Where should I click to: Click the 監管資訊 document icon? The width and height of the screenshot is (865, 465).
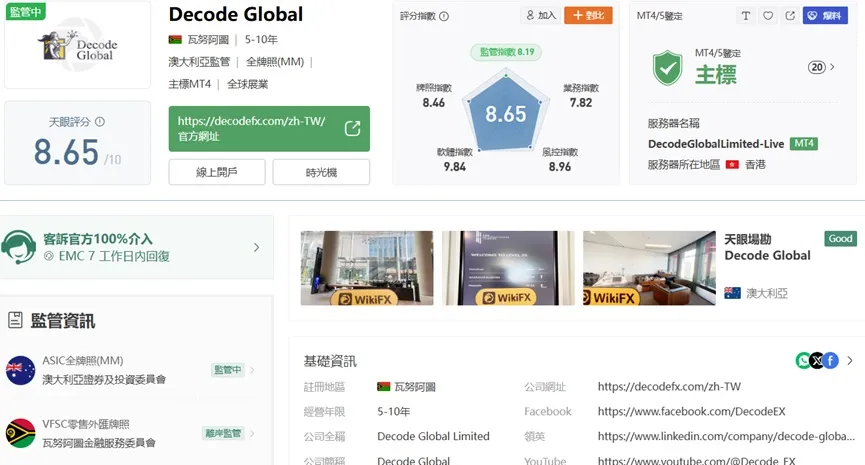(x=15, y=320)
